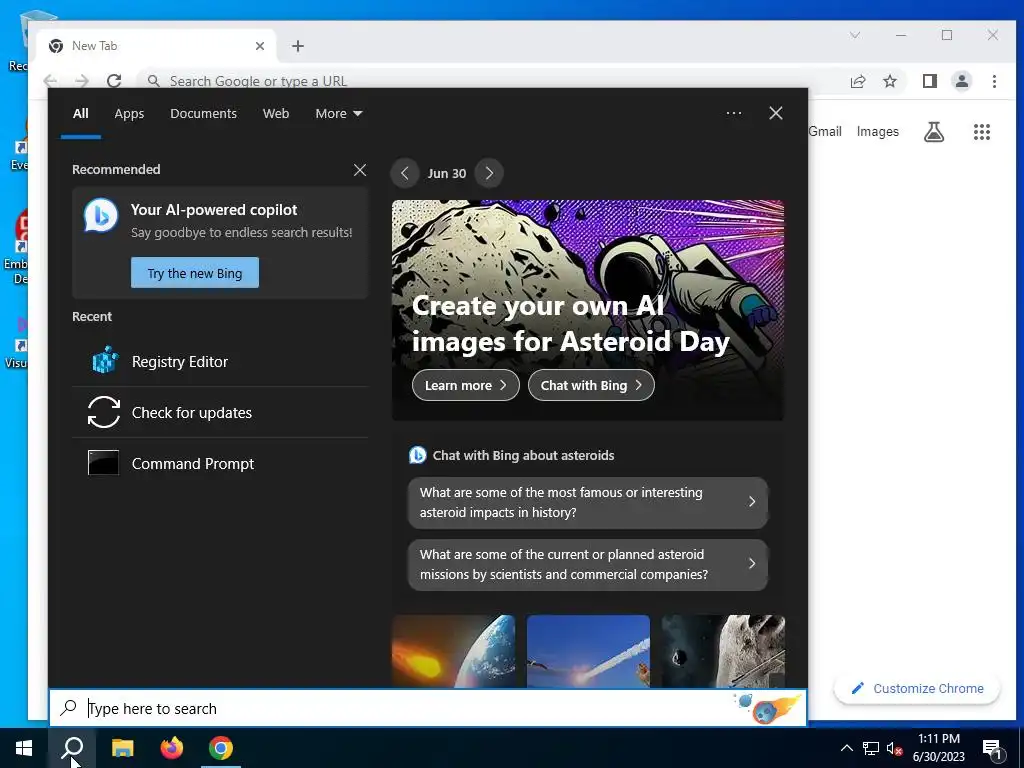Open Check for updates recent item
Screen dimensions: 1024x768
(x=220, y=412)
